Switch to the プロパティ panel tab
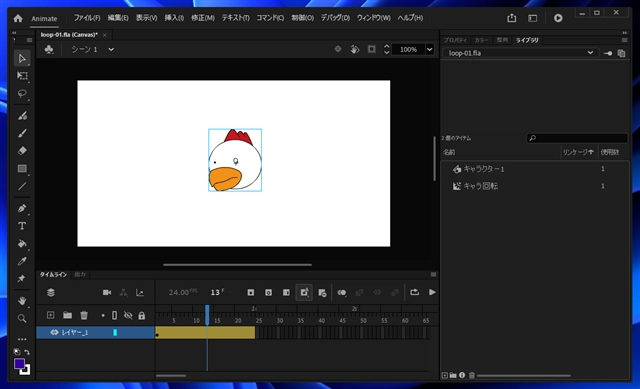The width and height of the screenshot is (640, 389). coord(455,40)
